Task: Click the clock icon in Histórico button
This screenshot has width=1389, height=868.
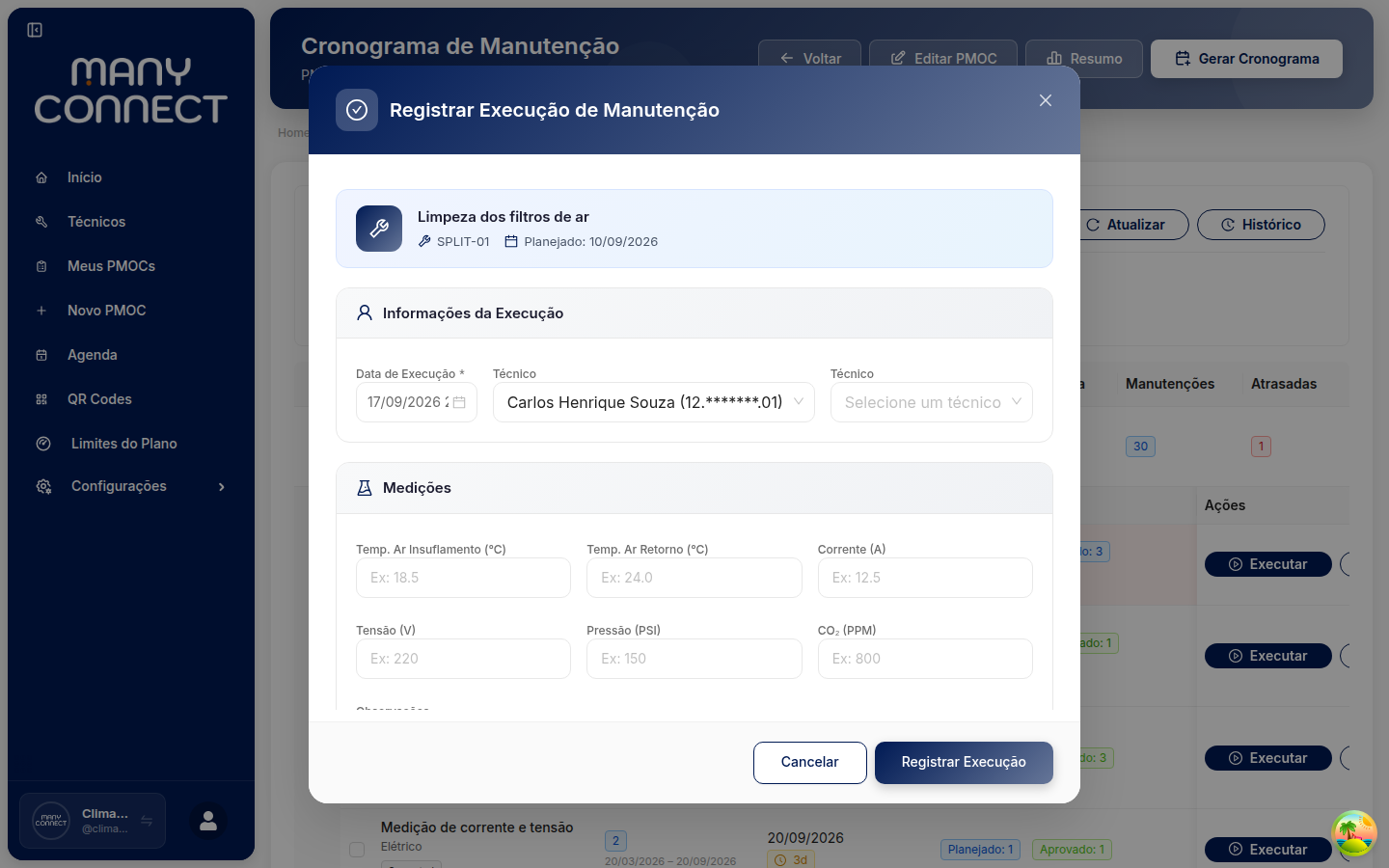Action: [1228, 225]
